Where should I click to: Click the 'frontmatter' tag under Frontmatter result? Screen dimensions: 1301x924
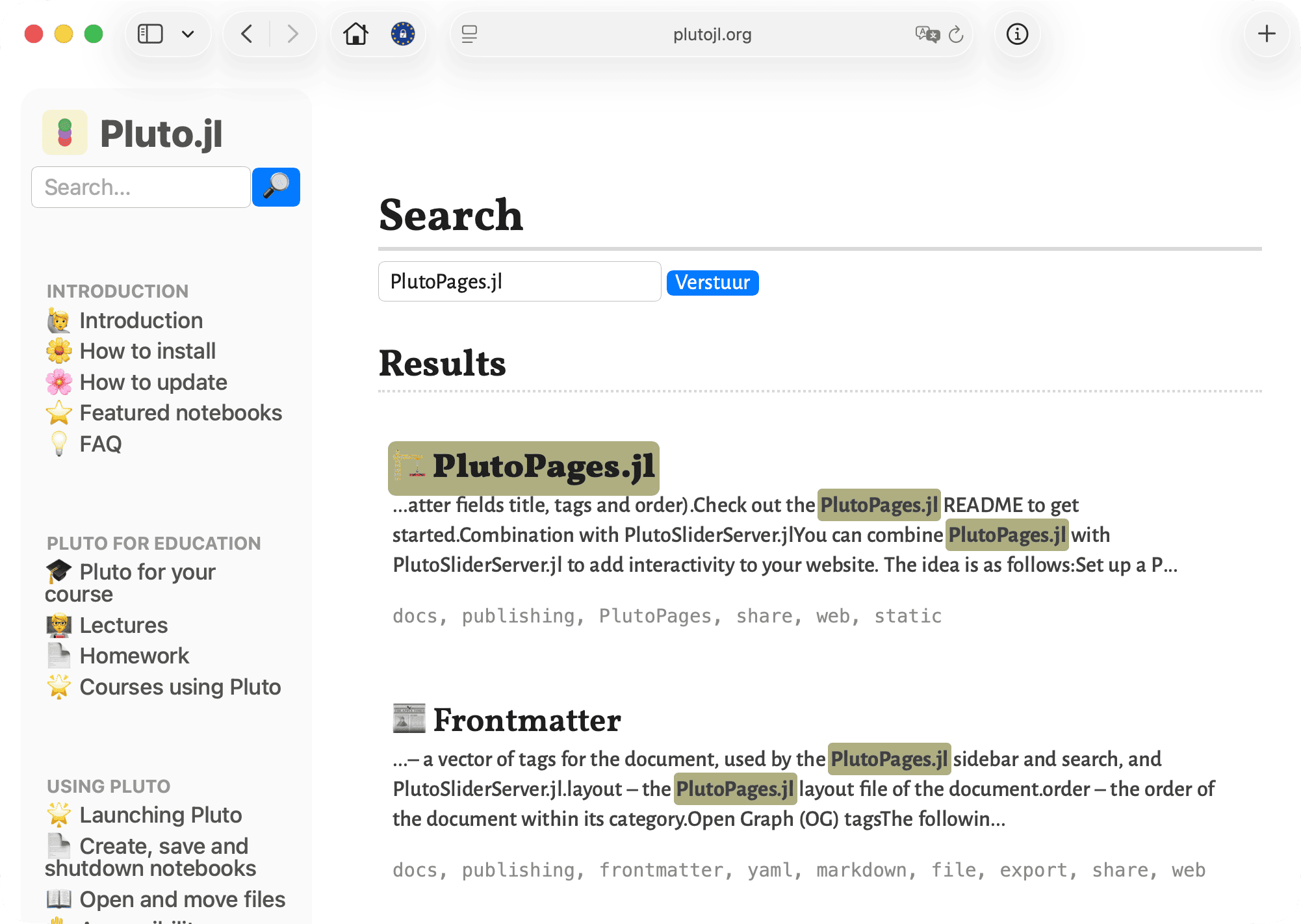661,870
